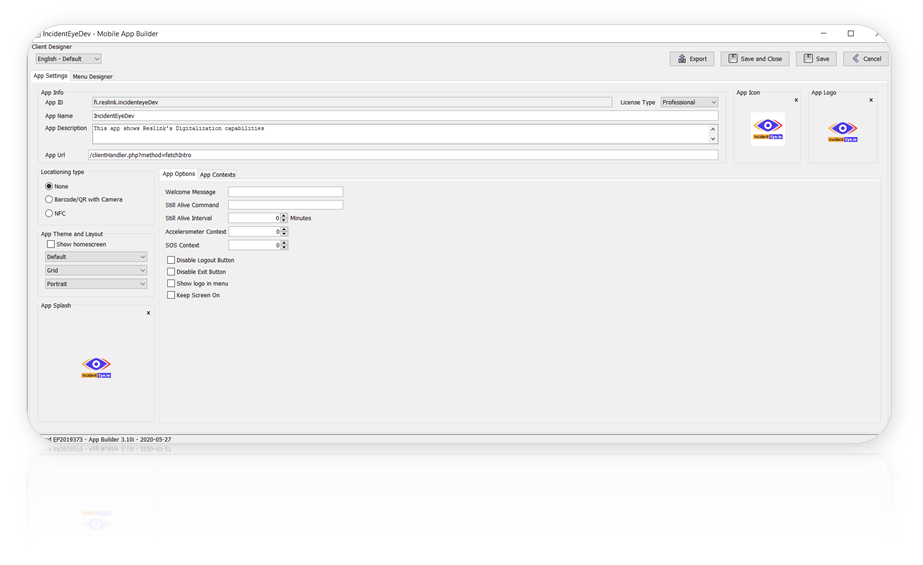Open the Portrait orientation dropdown
This screenshot has width=923, height=565.
96,284
